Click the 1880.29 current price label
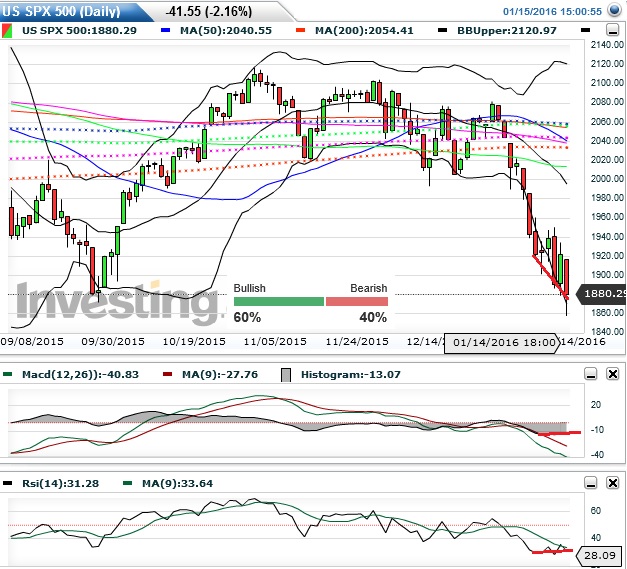 (604, 294)
